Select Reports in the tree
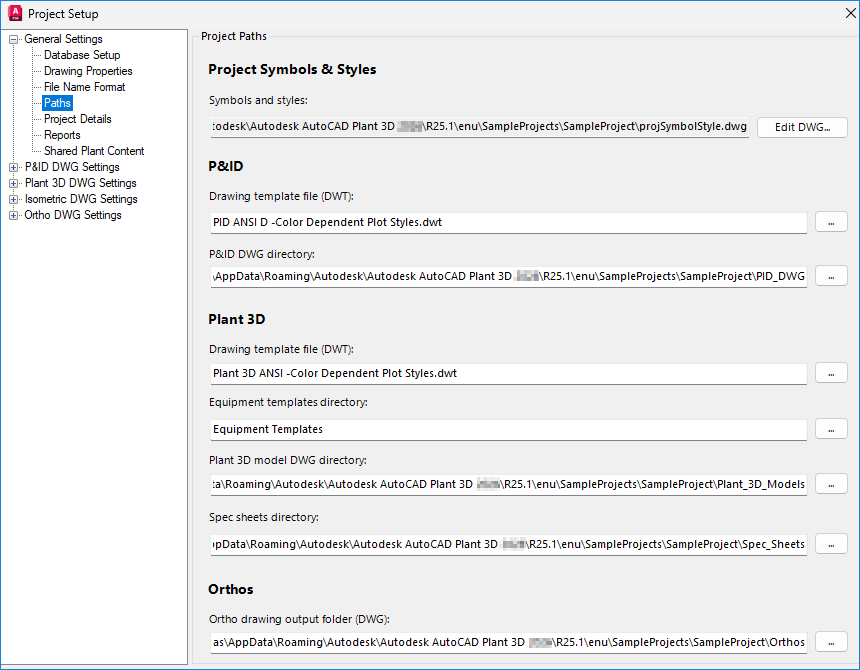This screenshot has height=670, width=860. pyautogui.click(x=62, y=135)
